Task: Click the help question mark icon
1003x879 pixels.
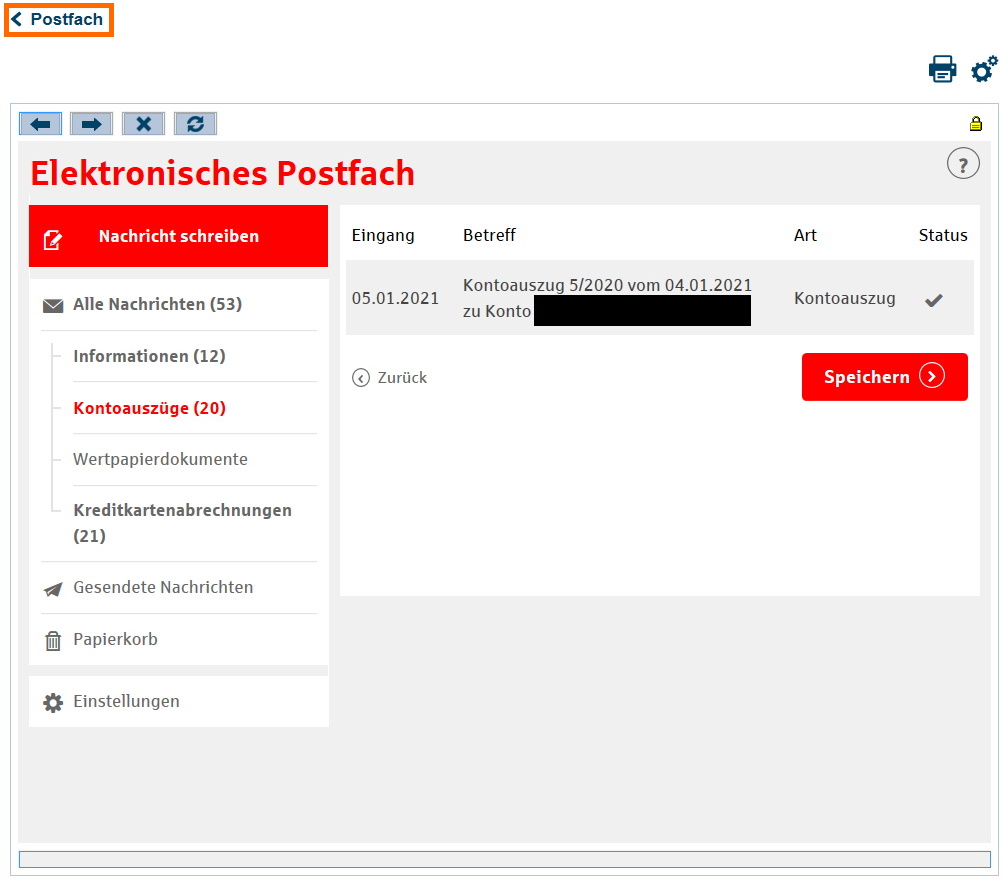Action: [962, 165]
